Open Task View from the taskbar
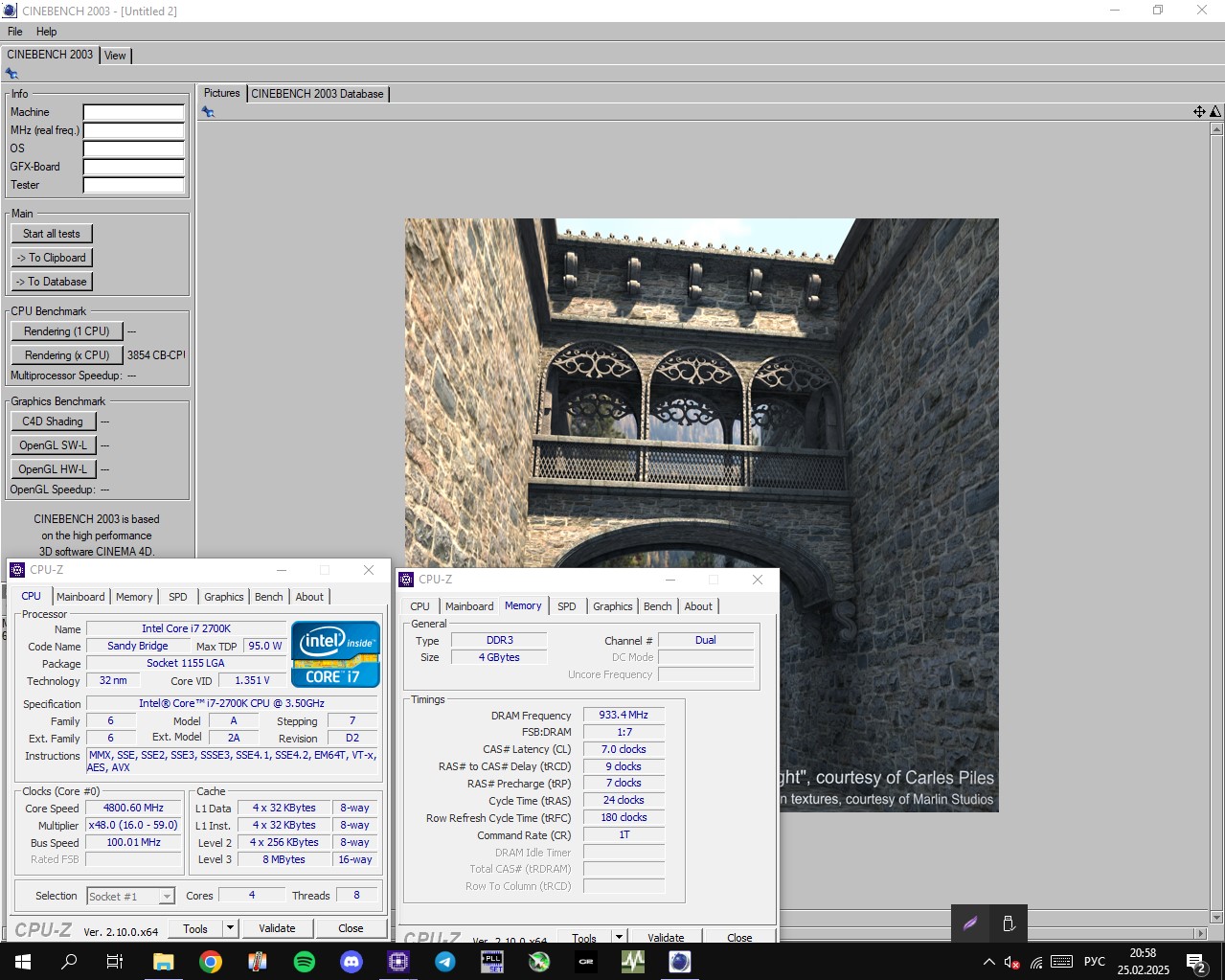 pos(115,962)
